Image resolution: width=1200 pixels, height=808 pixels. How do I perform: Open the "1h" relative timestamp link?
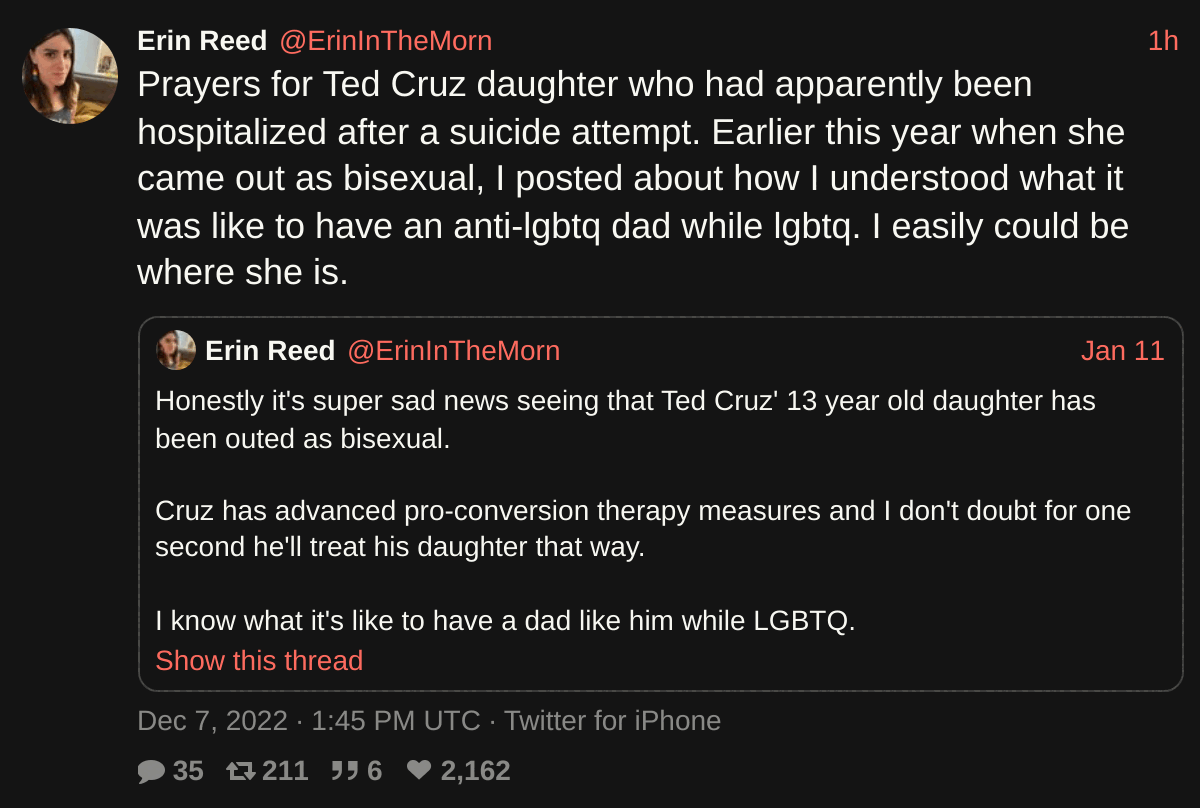[x=1162, y=41]
